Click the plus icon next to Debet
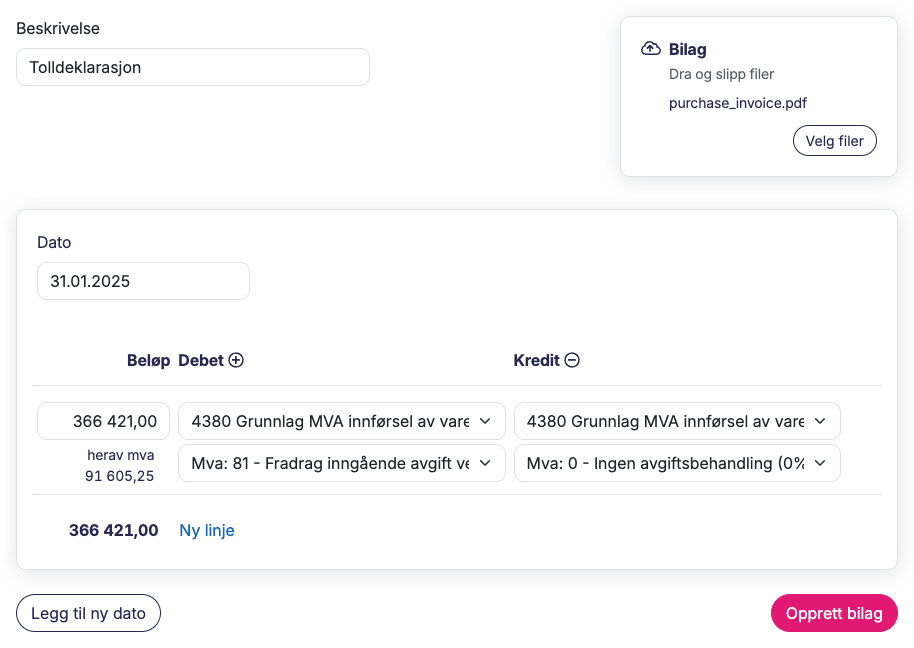 (x=235, y=360)
